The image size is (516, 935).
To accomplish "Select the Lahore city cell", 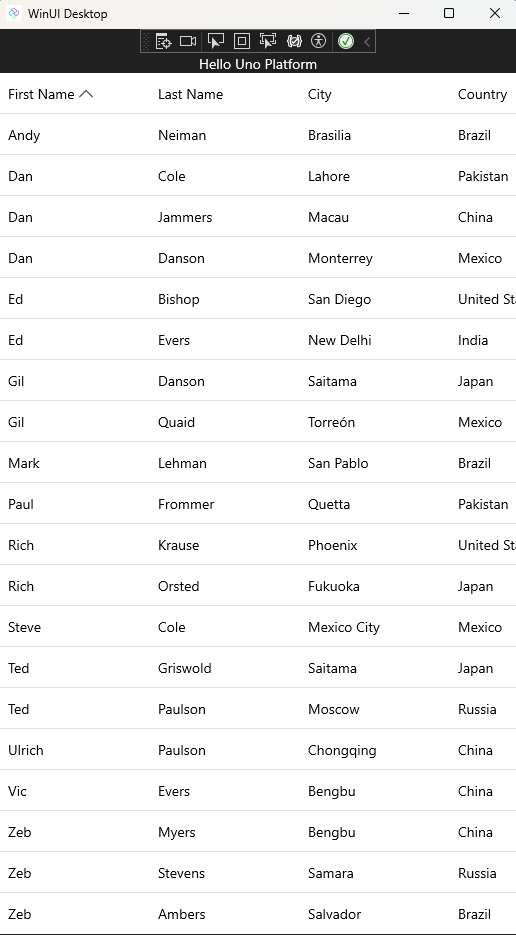I will (329, 177).
